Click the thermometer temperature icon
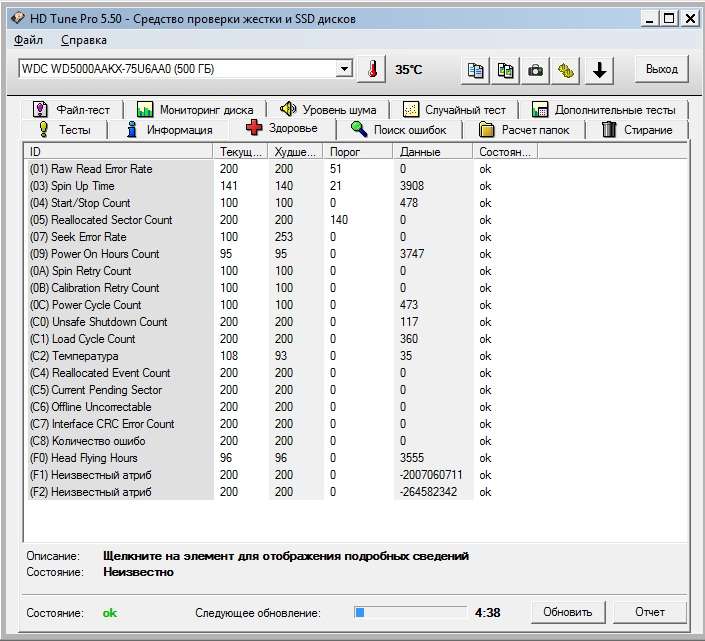 coord(372,70)
